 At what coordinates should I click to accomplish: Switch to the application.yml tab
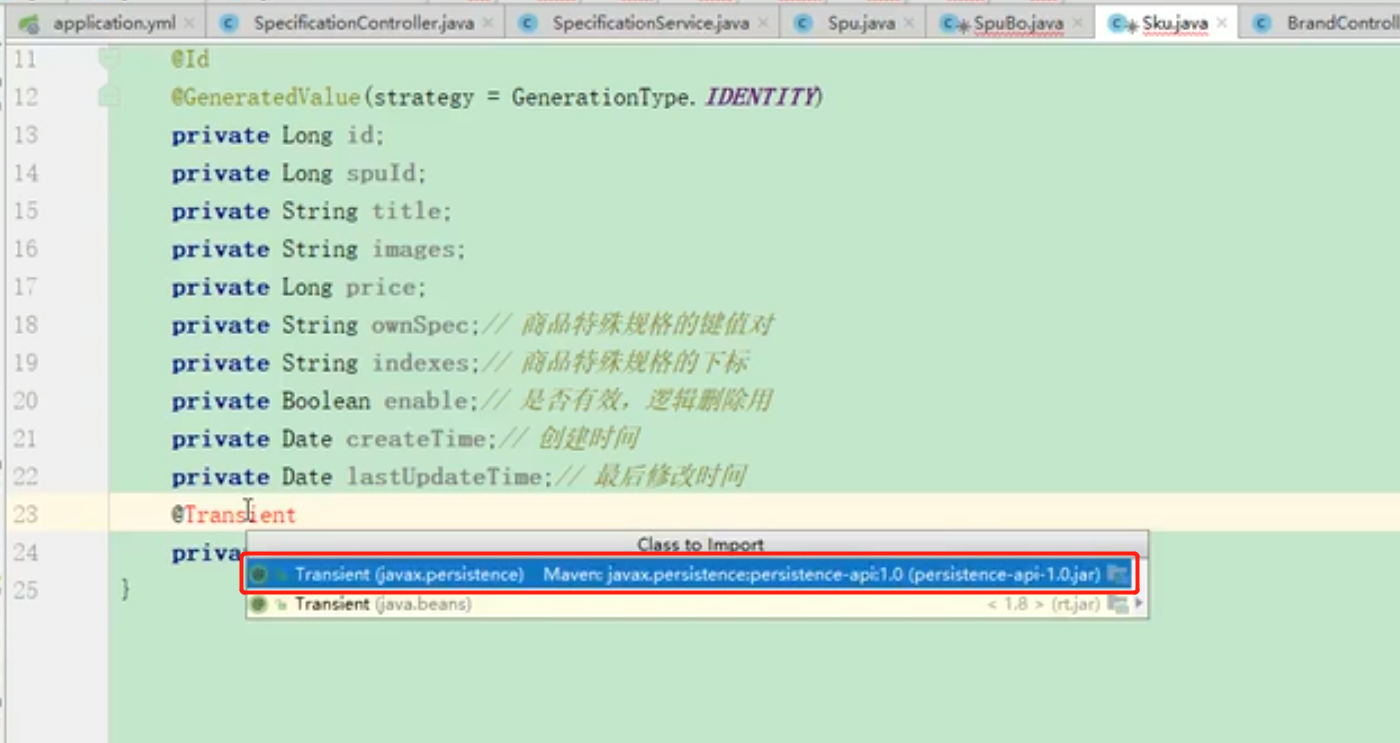(113, 23)
